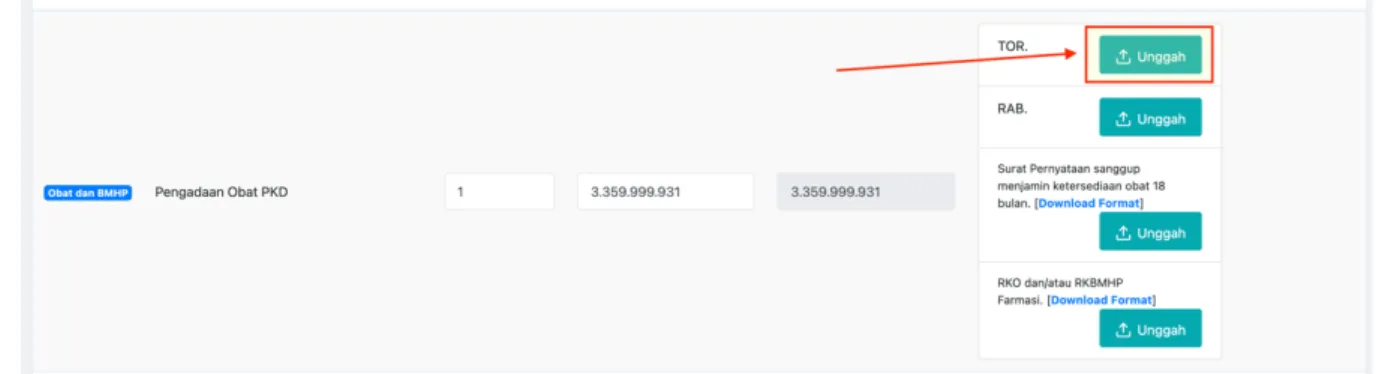The width and height of the screenshot is (1376, 374).
Task: Focus the quantity field showing 1
Action: pyautogui.click(x=499, y=192)
